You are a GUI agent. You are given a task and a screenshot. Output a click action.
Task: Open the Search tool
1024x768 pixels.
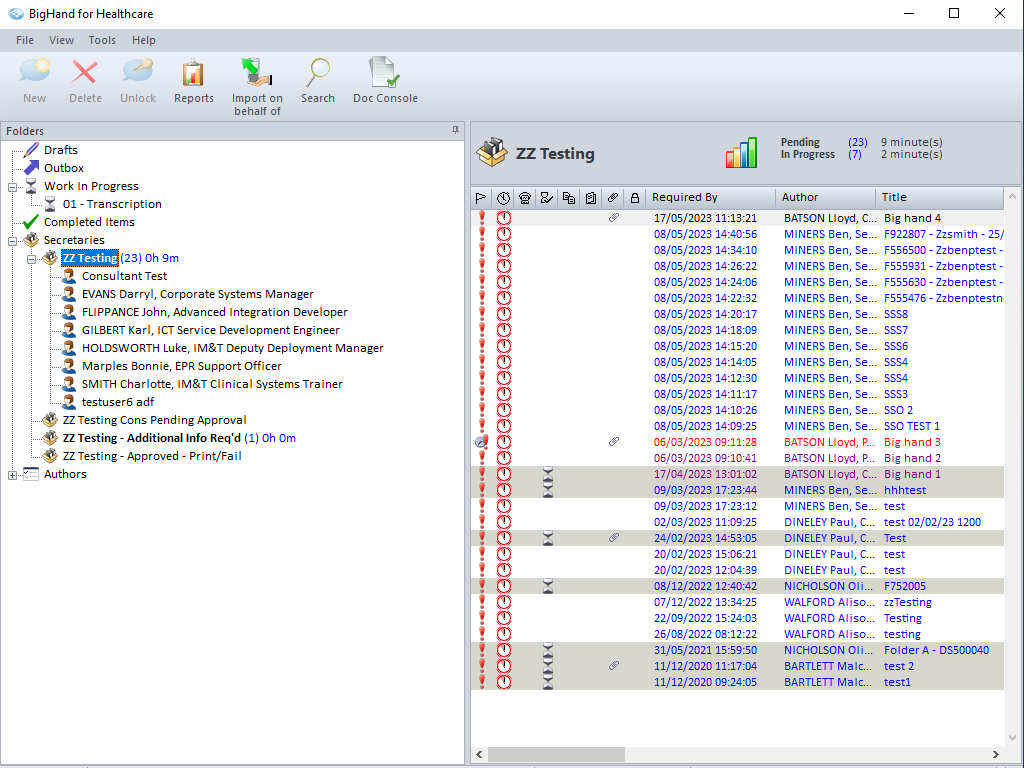[x=317, y=80]
